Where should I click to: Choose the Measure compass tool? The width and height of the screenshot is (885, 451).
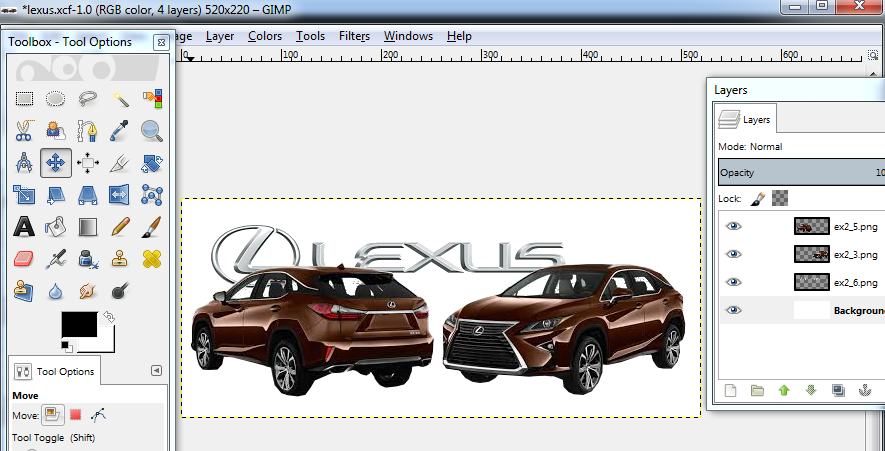(23, 163)
